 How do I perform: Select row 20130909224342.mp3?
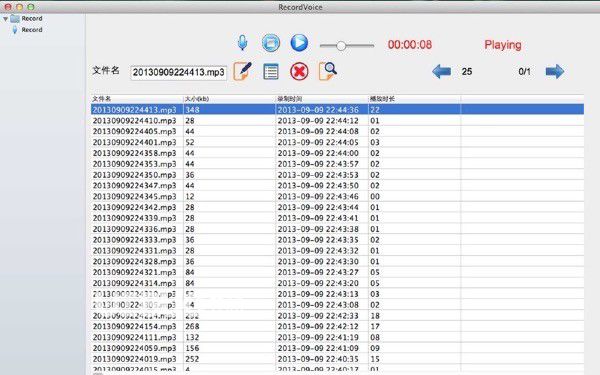click(337, 207)
